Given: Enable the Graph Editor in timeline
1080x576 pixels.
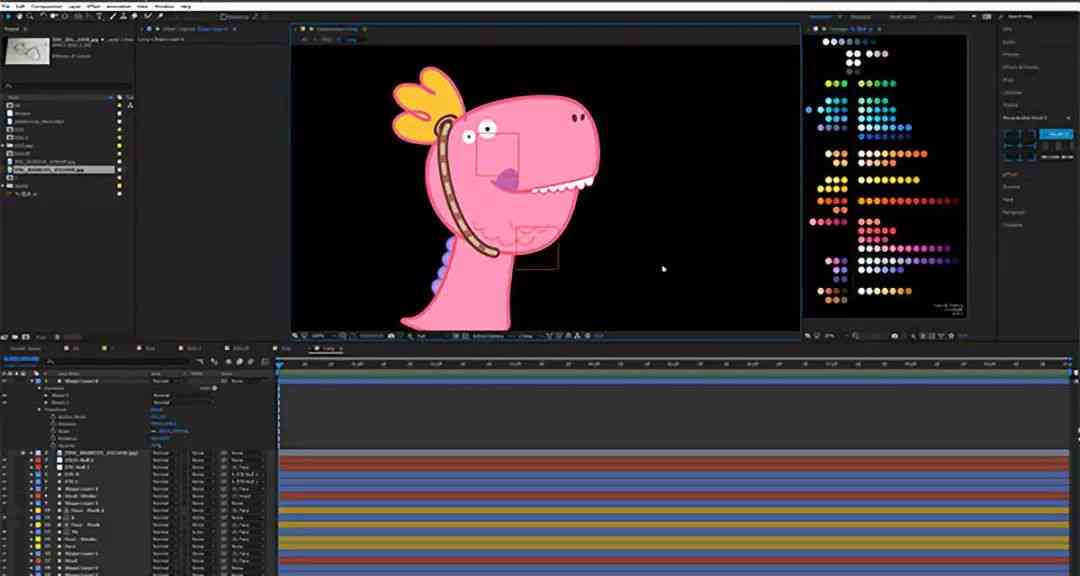Looking at the screenshot, I should click(x=265, y=362).
